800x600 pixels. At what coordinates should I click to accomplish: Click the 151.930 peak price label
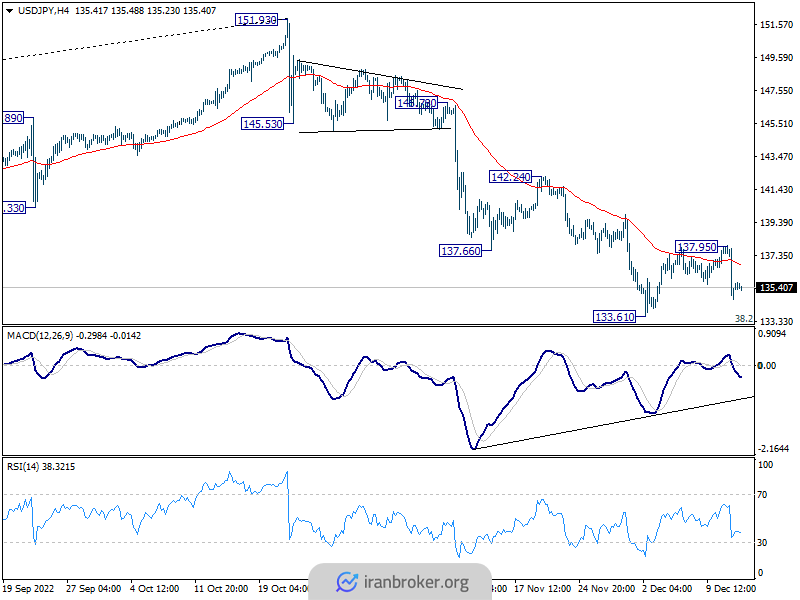pyautogui.click(x=256, y=20)
